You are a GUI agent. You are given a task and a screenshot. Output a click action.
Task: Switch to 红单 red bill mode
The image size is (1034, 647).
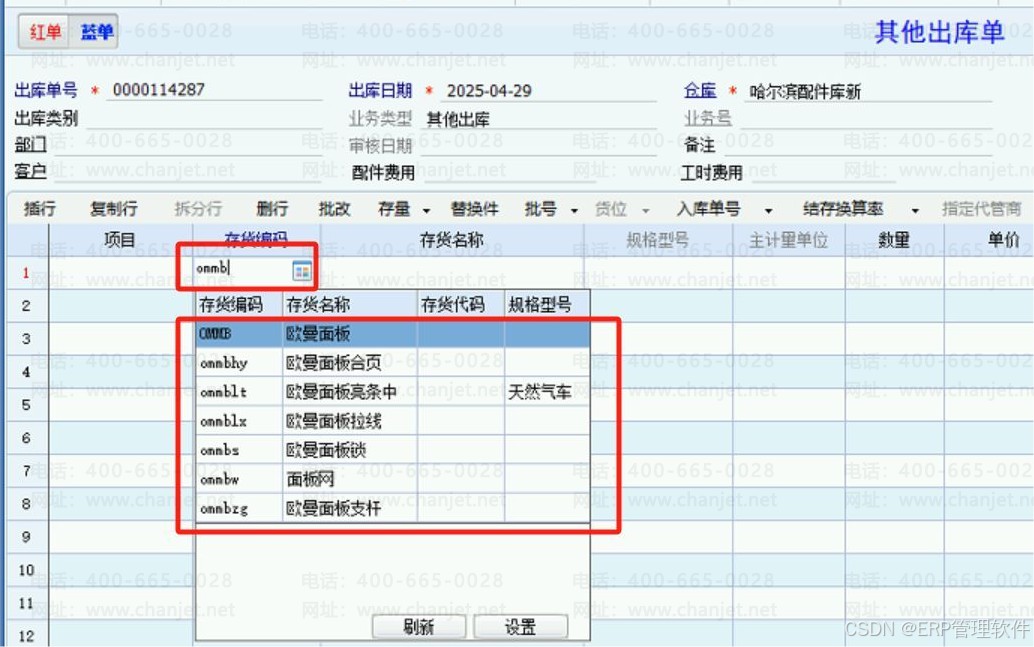pos(45,32)
